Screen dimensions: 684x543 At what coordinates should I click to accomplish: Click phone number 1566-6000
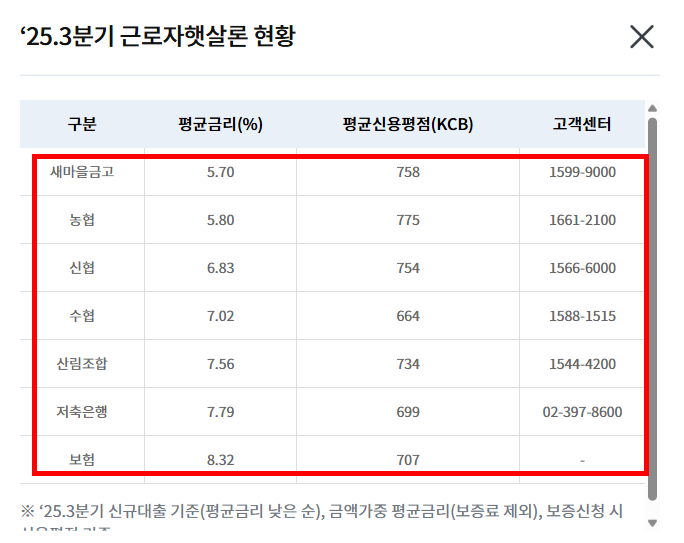(582, 268)
